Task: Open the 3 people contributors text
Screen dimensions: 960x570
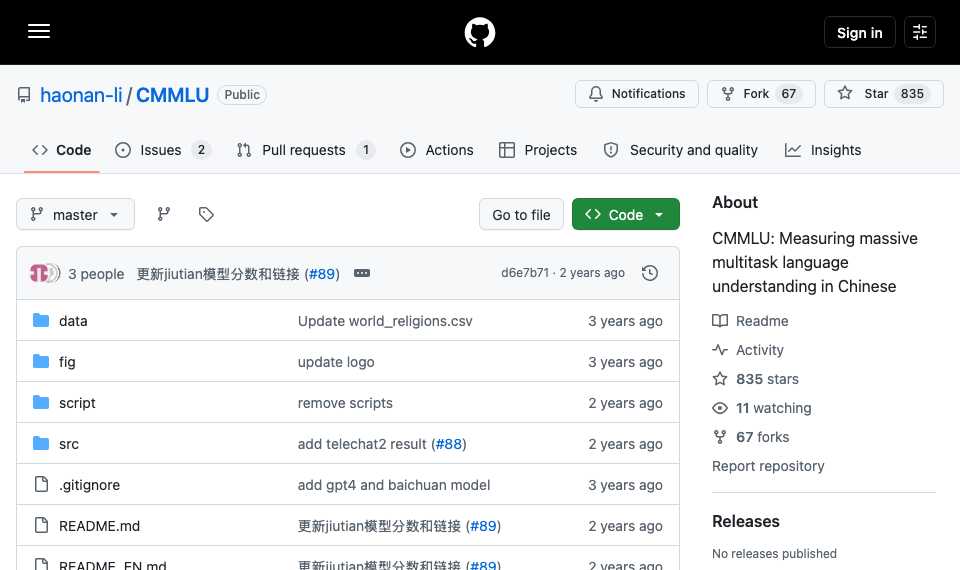Action: click(x=96, y=274)
